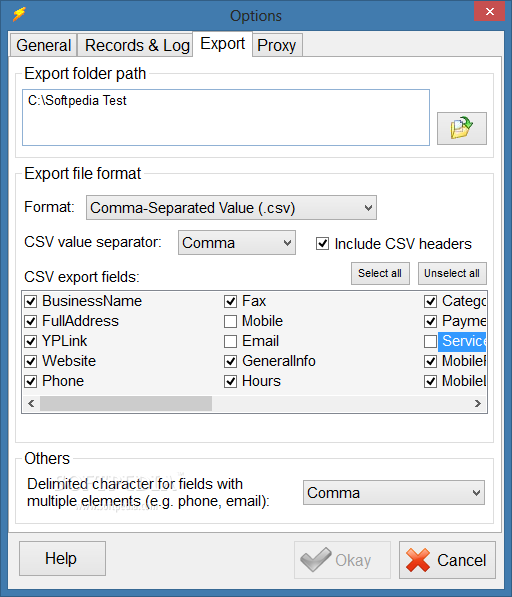512x597 pixels.
Task: Click the red X Cancel button
Action: (x=447, y=560)
